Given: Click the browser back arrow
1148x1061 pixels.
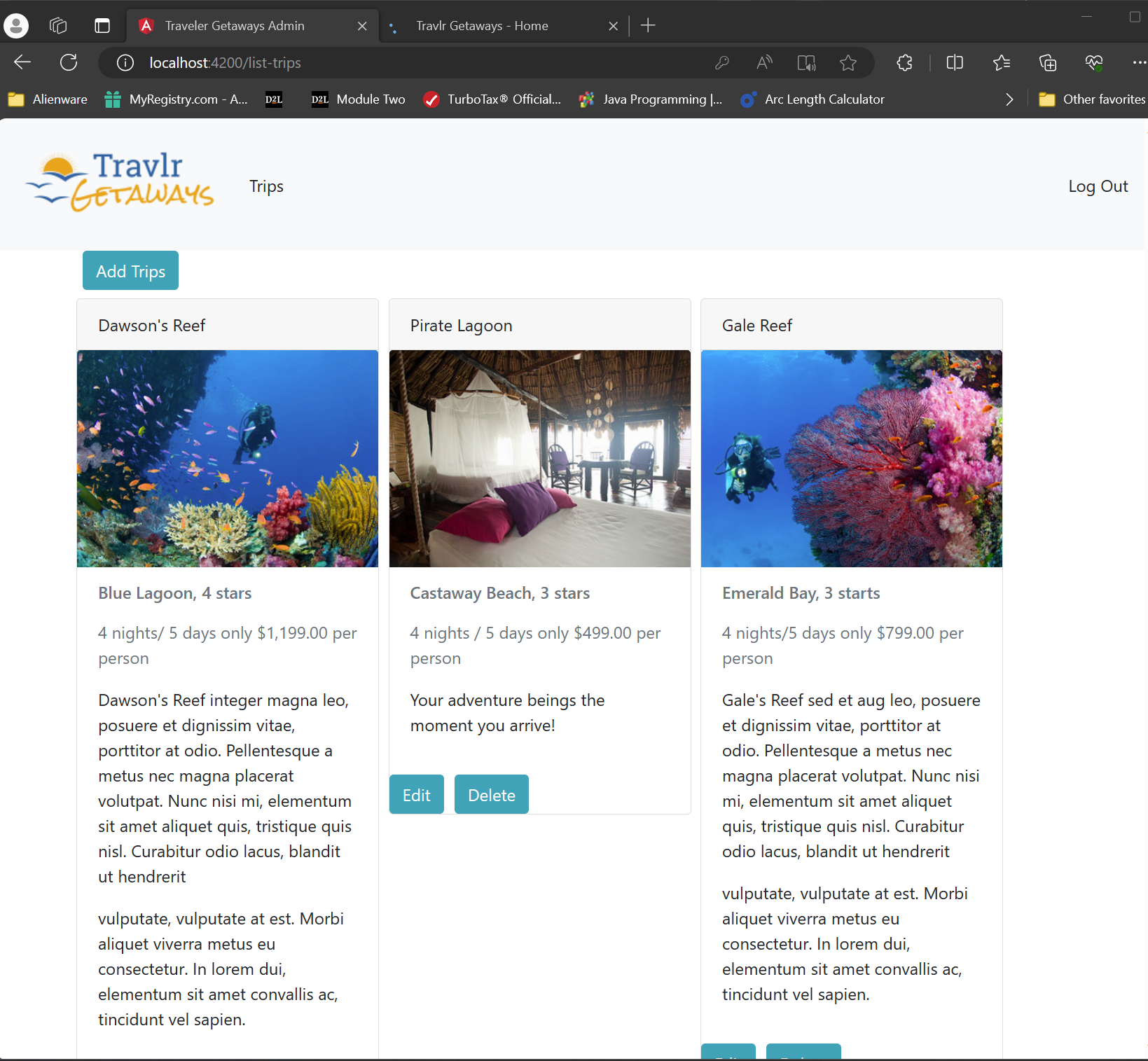Looking at the screenshot, I should pos(22,62).
